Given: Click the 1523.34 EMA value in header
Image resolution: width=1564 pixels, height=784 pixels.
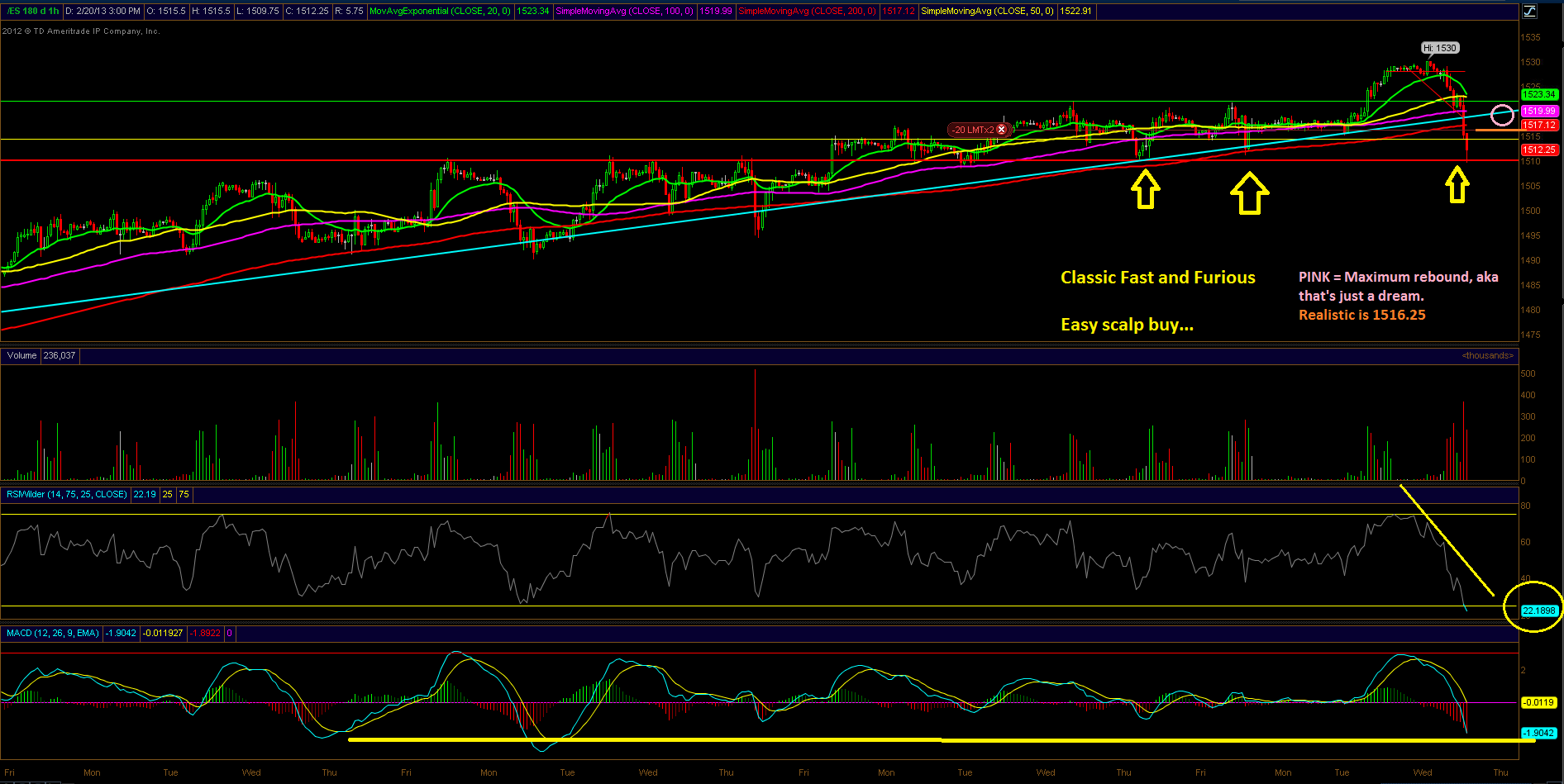Looking at the screenshot, I should pos(533,11).
